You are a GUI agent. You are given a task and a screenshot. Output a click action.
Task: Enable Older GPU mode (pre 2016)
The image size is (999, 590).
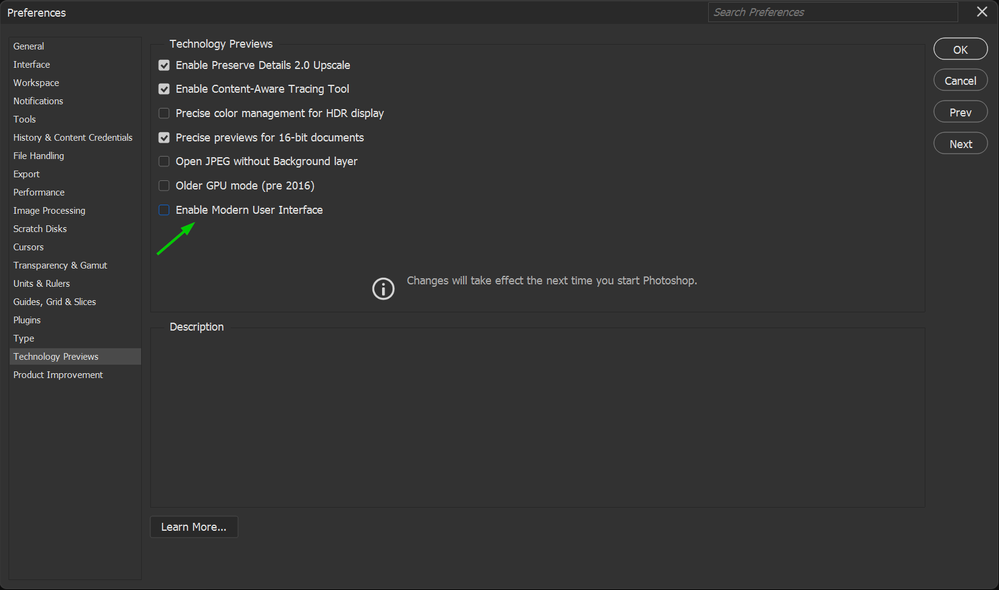[x=164, y=185]
